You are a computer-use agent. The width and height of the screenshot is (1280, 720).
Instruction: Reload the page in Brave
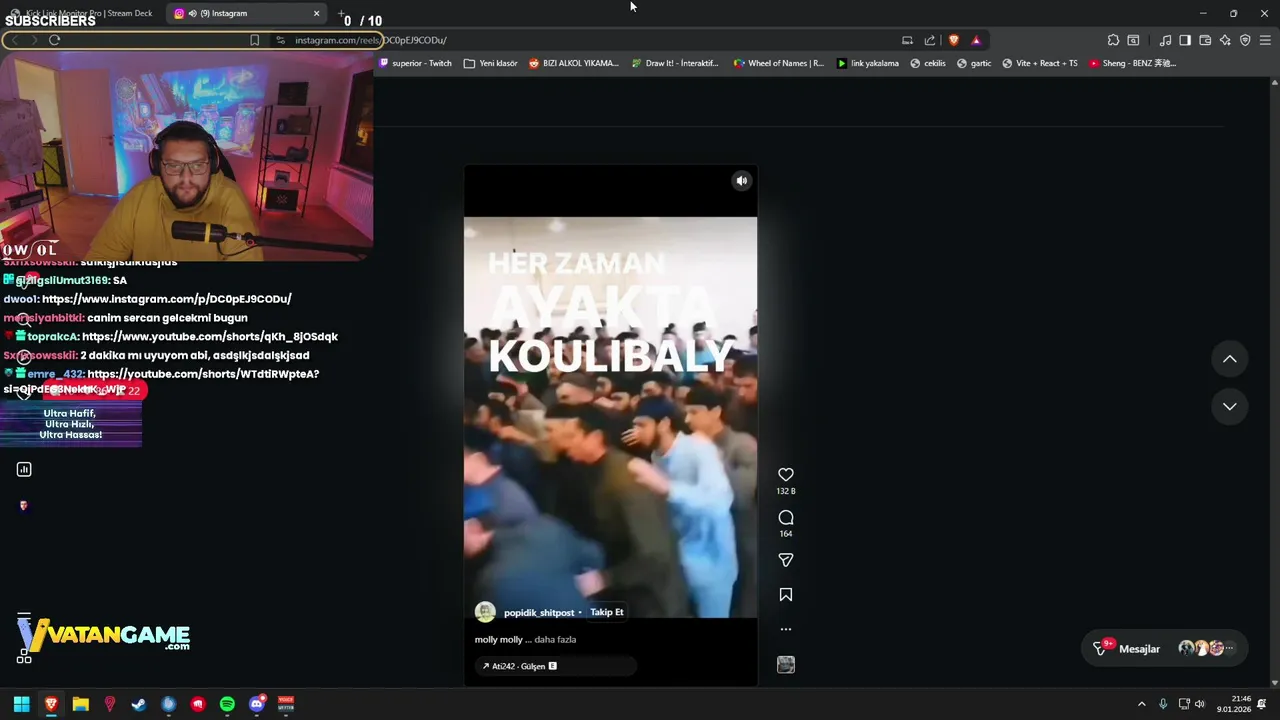tap(54, 40)
